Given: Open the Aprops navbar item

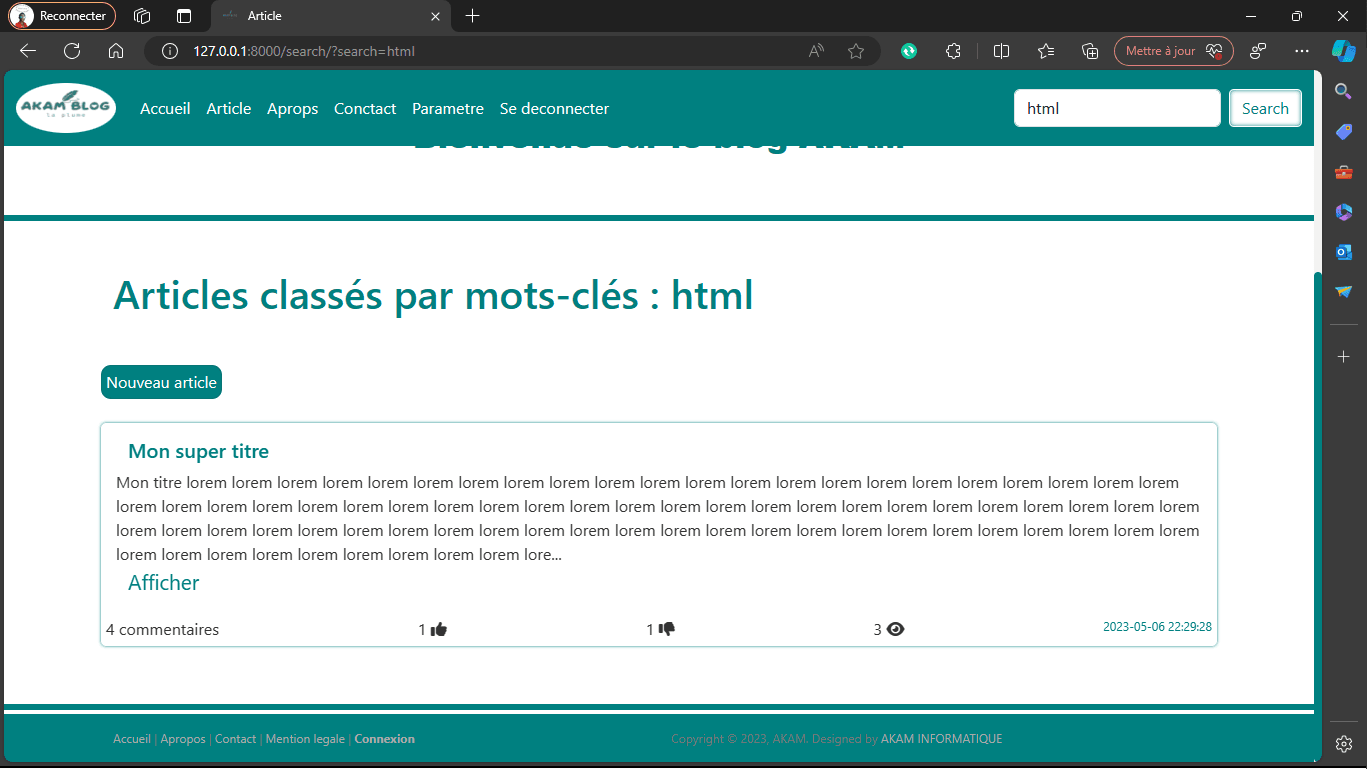Looking at the screenshot, I should coord(293,108).
